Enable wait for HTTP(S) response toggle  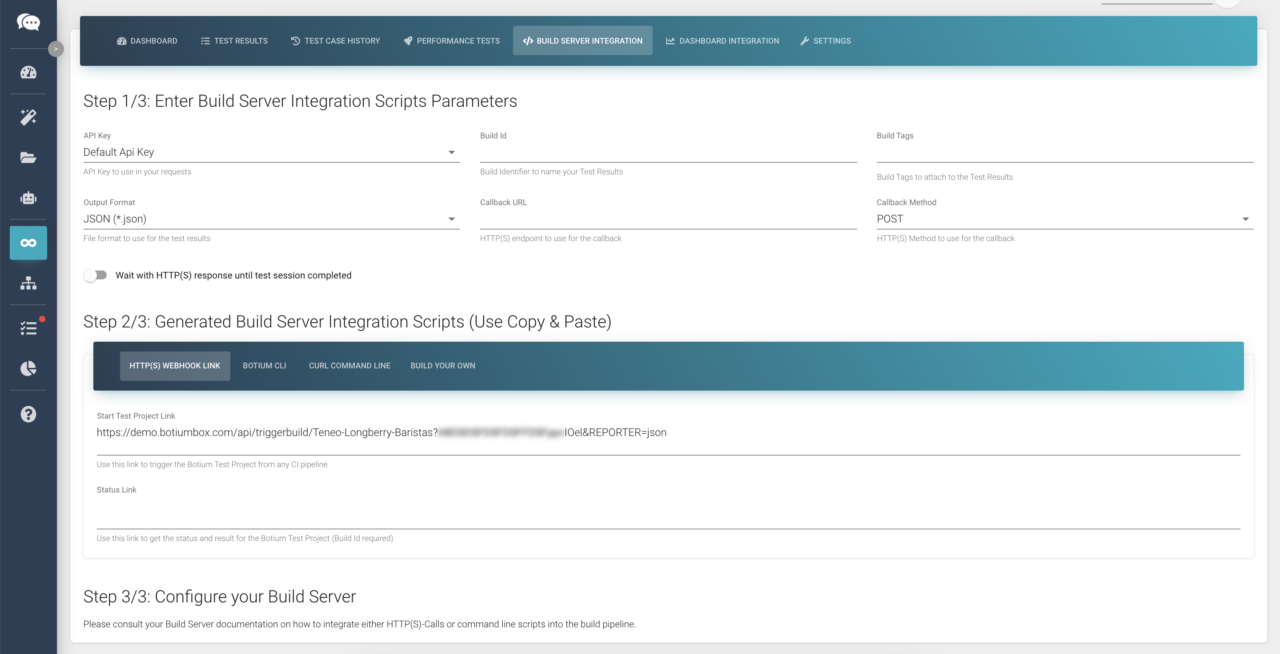click(x=97, y=275)
